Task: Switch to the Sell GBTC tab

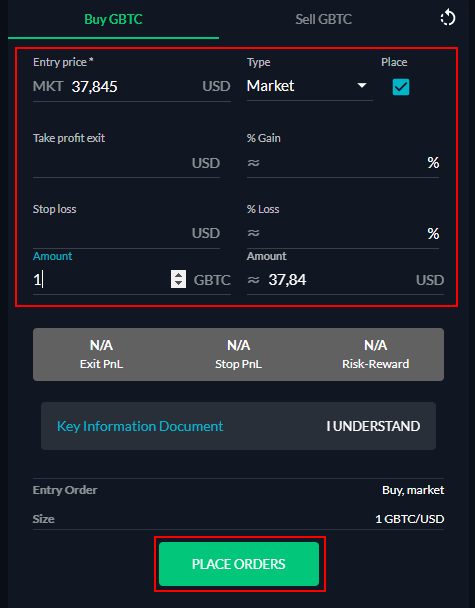Action: pos(323,19)
